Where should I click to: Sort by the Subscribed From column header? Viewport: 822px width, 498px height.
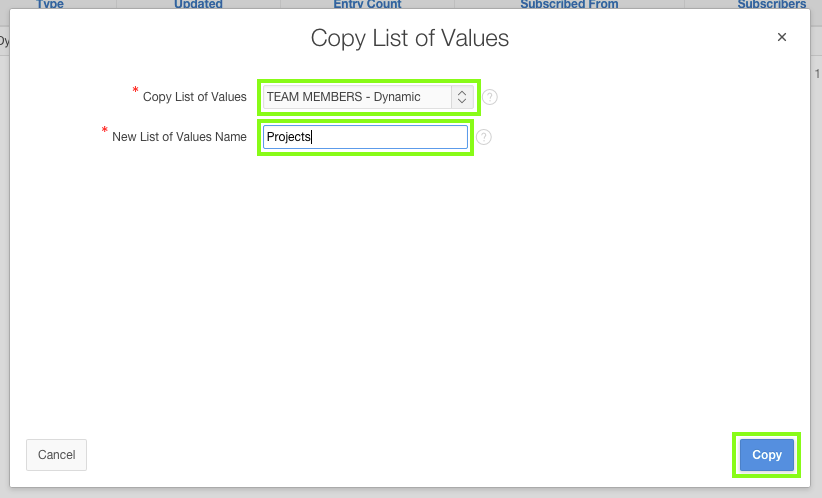pos(569,4)
